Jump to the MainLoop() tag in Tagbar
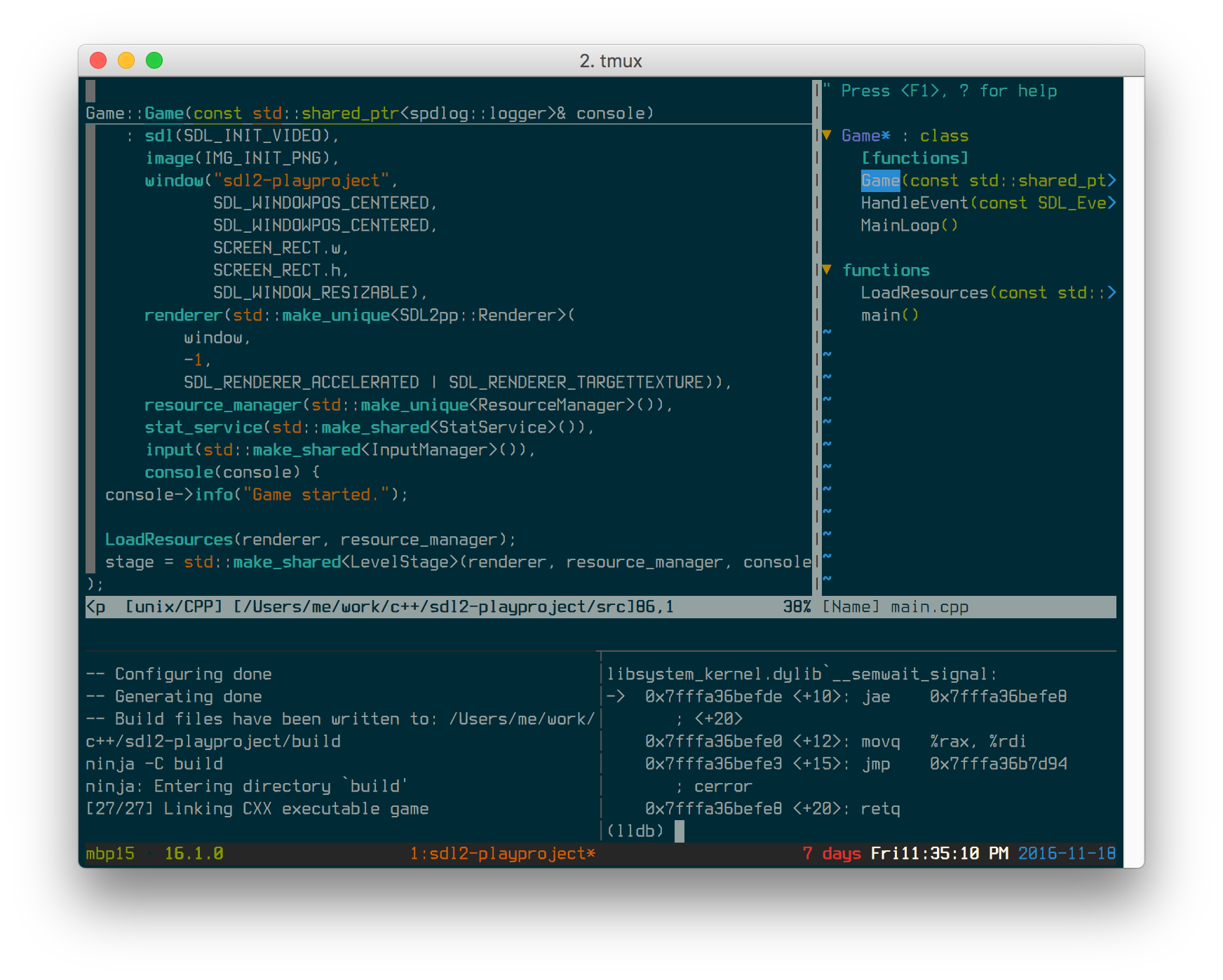Screen dimensions: 1223x980 [908, 225]
